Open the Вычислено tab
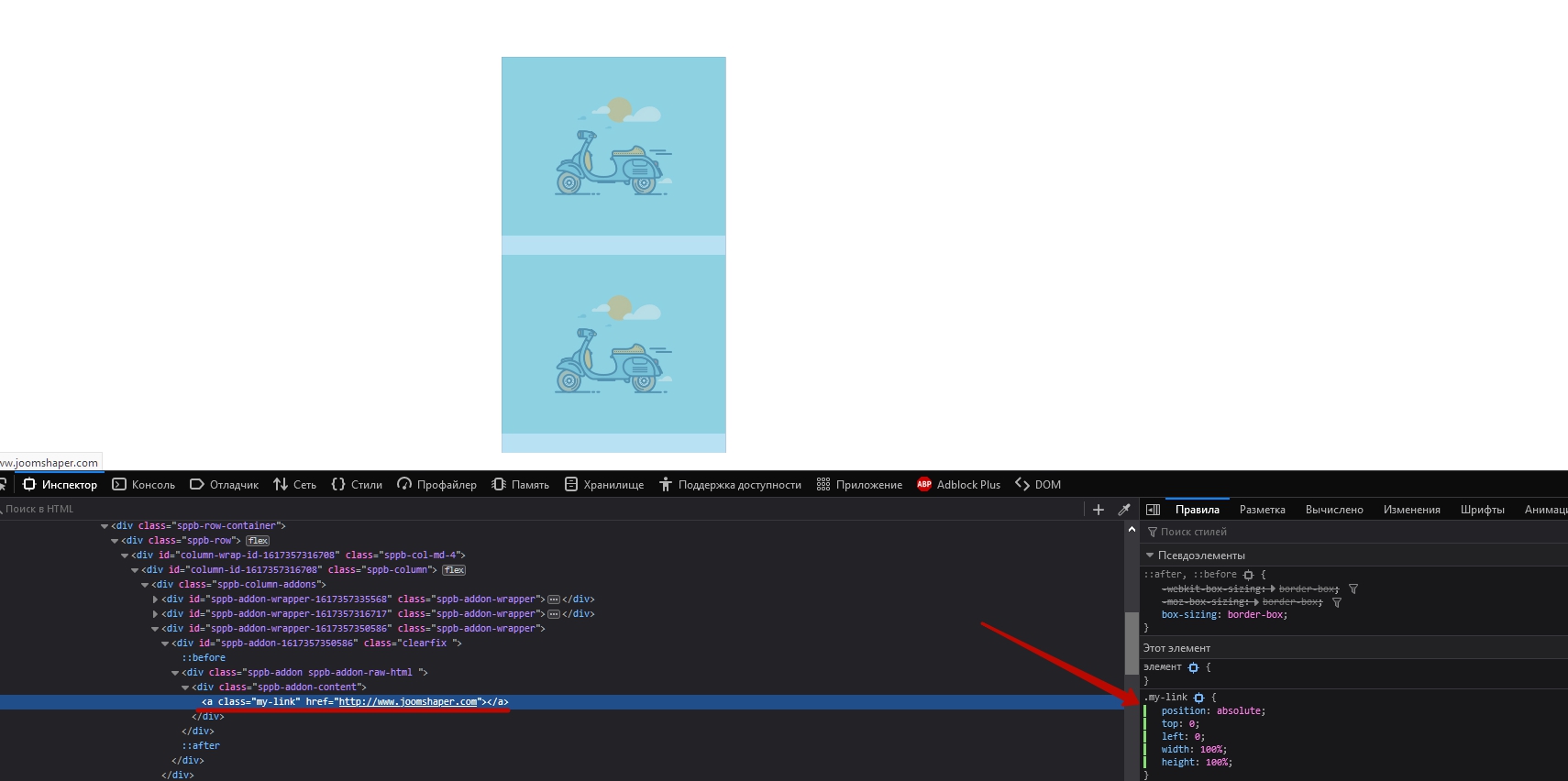The image size is (1568, 781). pos(1333,510)
